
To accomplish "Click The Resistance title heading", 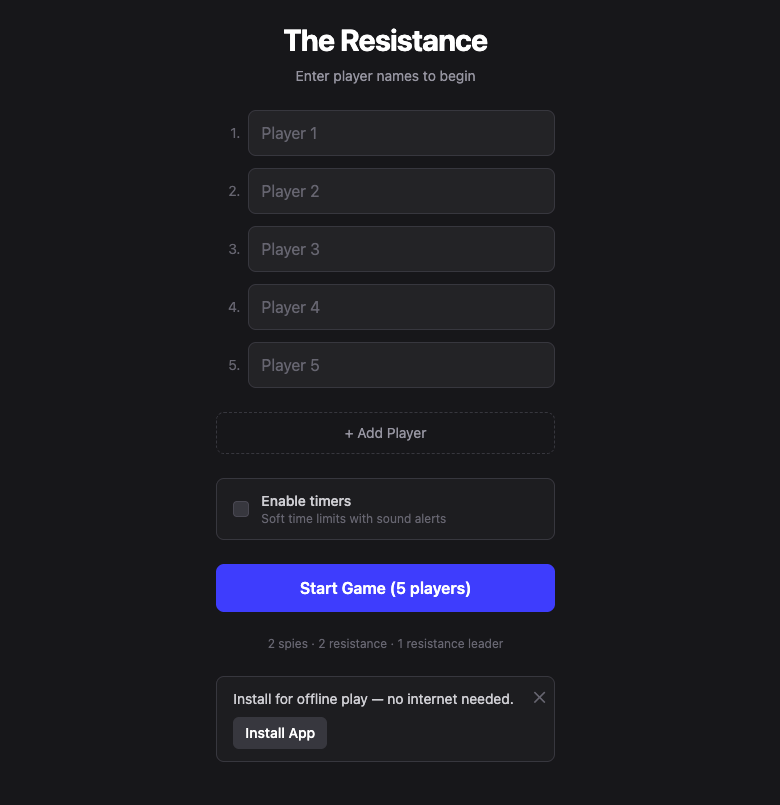I will click(385, 41).
